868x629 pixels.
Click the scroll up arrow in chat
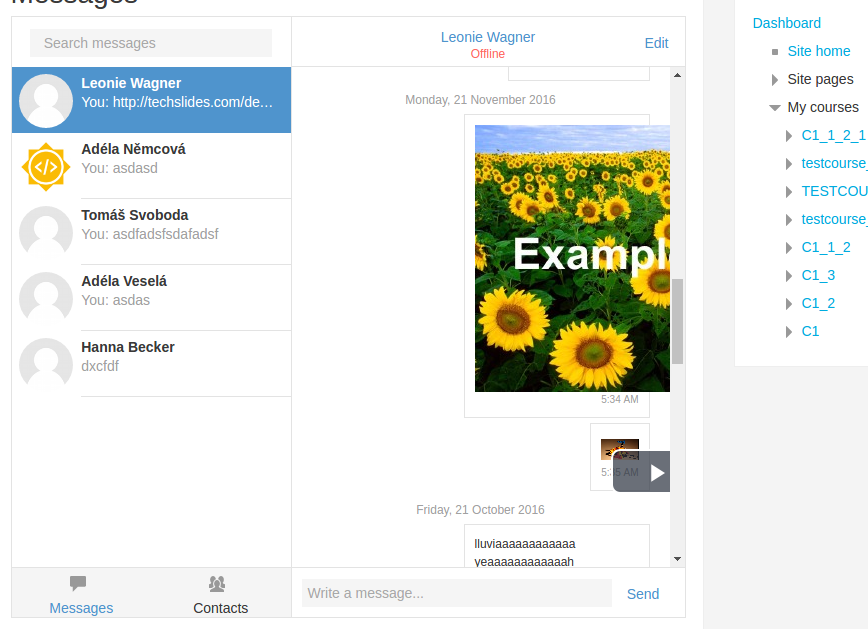678,75
